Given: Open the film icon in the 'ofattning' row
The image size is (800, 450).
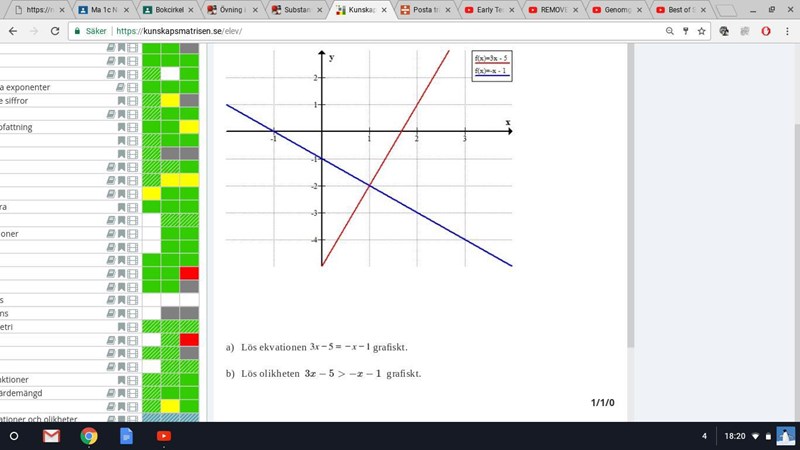Looking at the screenshot, I should point(132,127).
